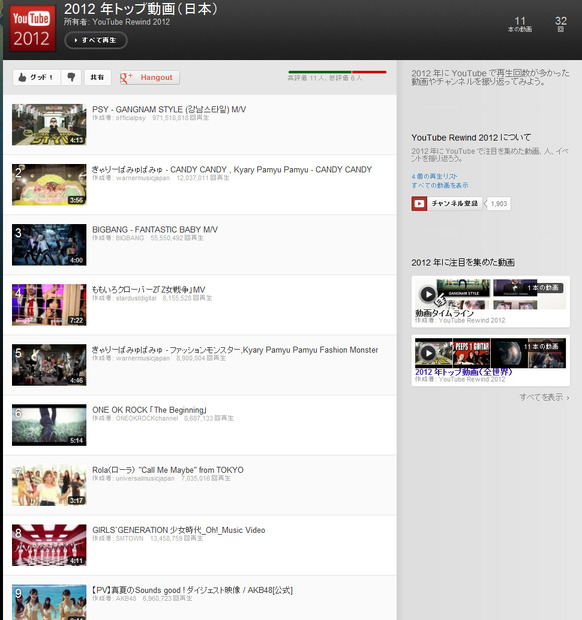Open BIGBANG uploader link
The width and height of the screenshot is (582, 620).
(130, 238)
